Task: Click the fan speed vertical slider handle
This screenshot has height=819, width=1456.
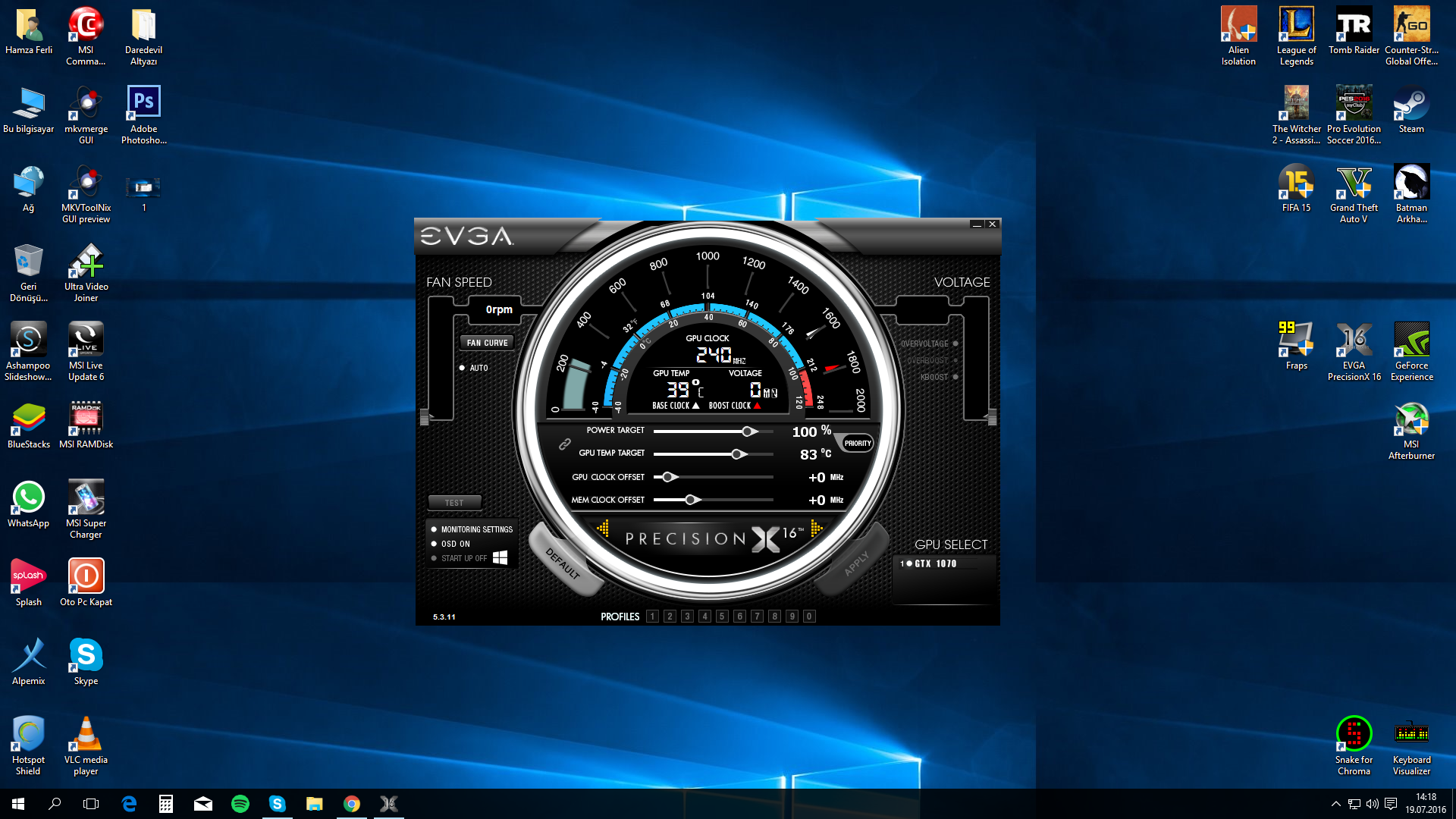Action: click(x=425, y=416)
